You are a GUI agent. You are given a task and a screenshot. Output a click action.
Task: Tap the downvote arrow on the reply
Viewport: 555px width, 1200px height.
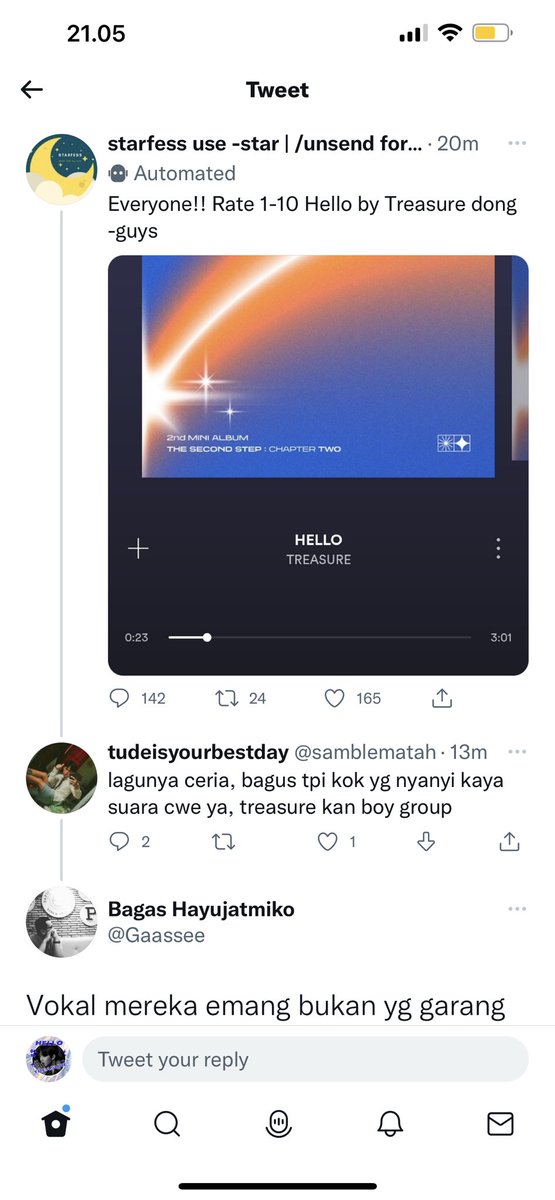pyautogui.click(x=426, y=842)
